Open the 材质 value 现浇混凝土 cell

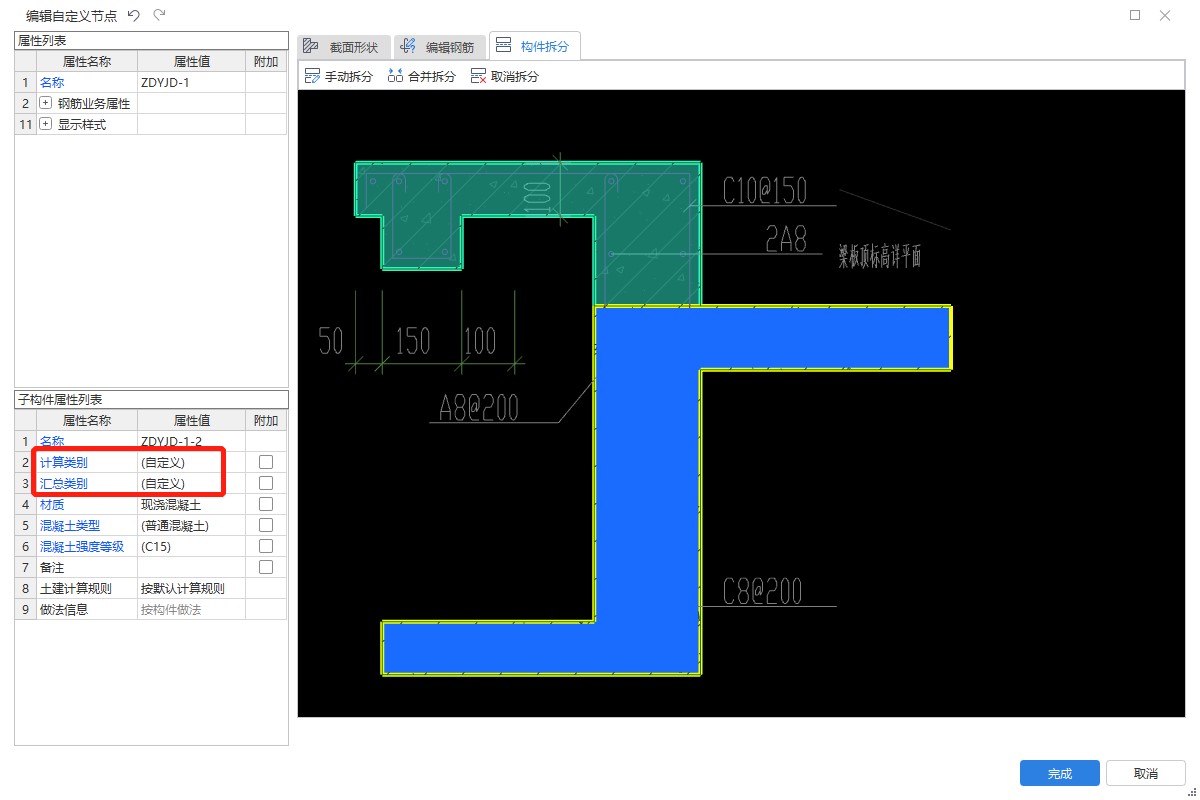pyautogui.click(x=191, y=504)
